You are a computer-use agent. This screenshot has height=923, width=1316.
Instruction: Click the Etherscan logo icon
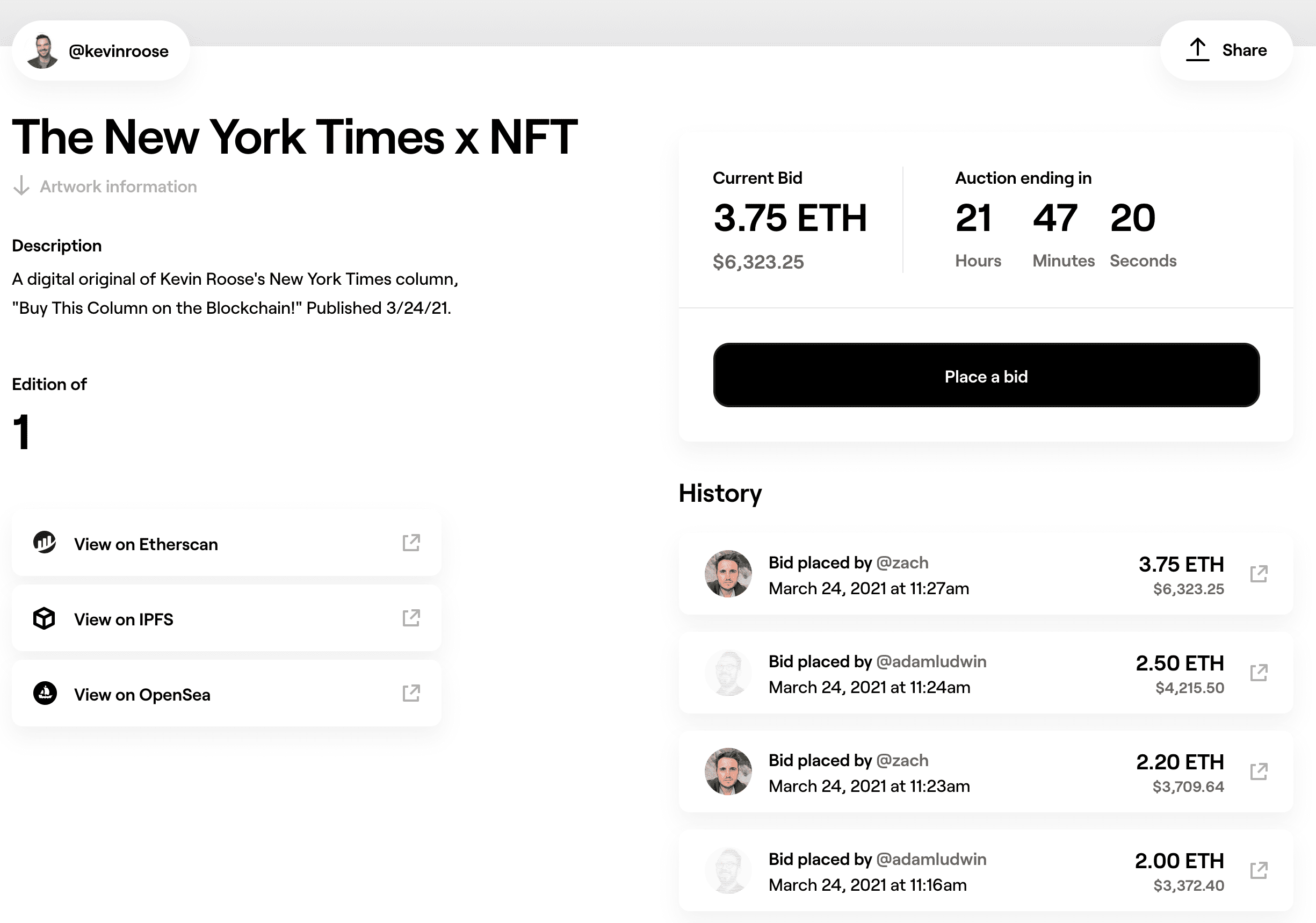click(45, 542)
